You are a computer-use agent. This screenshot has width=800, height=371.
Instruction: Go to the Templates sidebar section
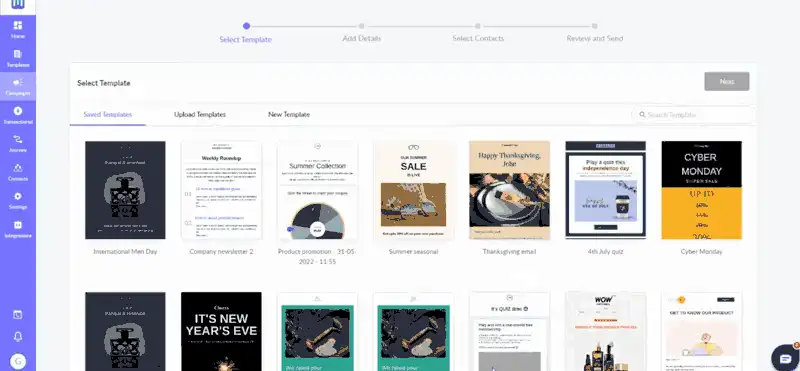(18, 59)
